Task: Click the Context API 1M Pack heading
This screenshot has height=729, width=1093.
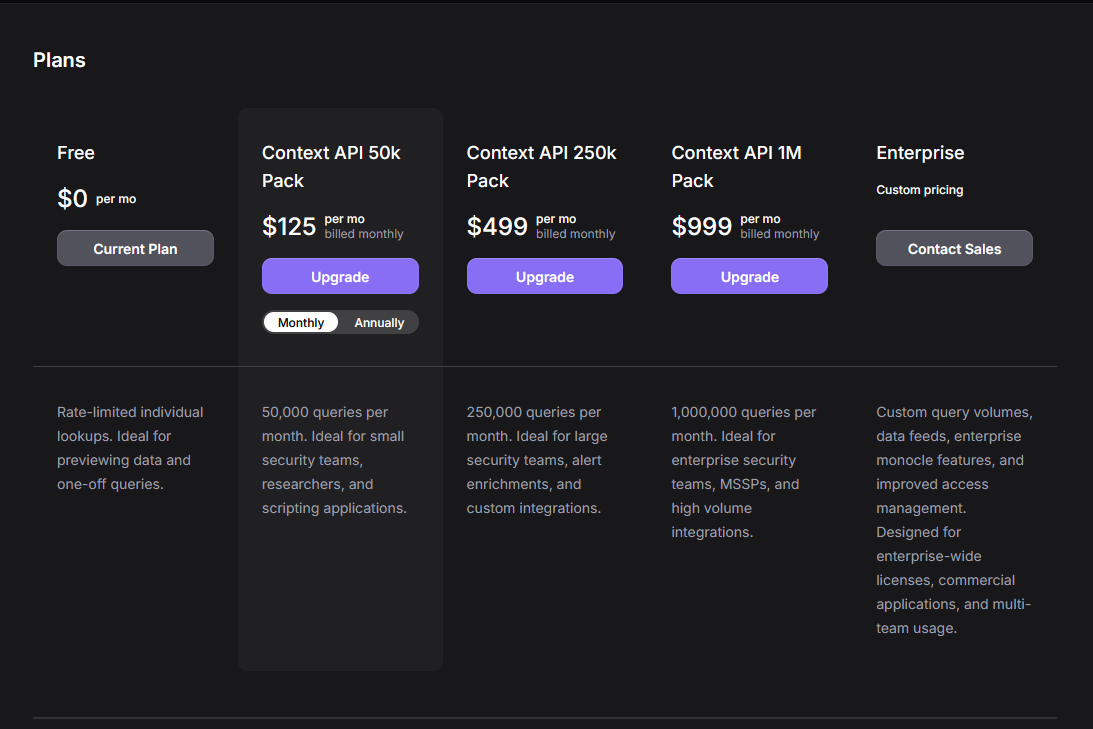Action: click(736, 167)
